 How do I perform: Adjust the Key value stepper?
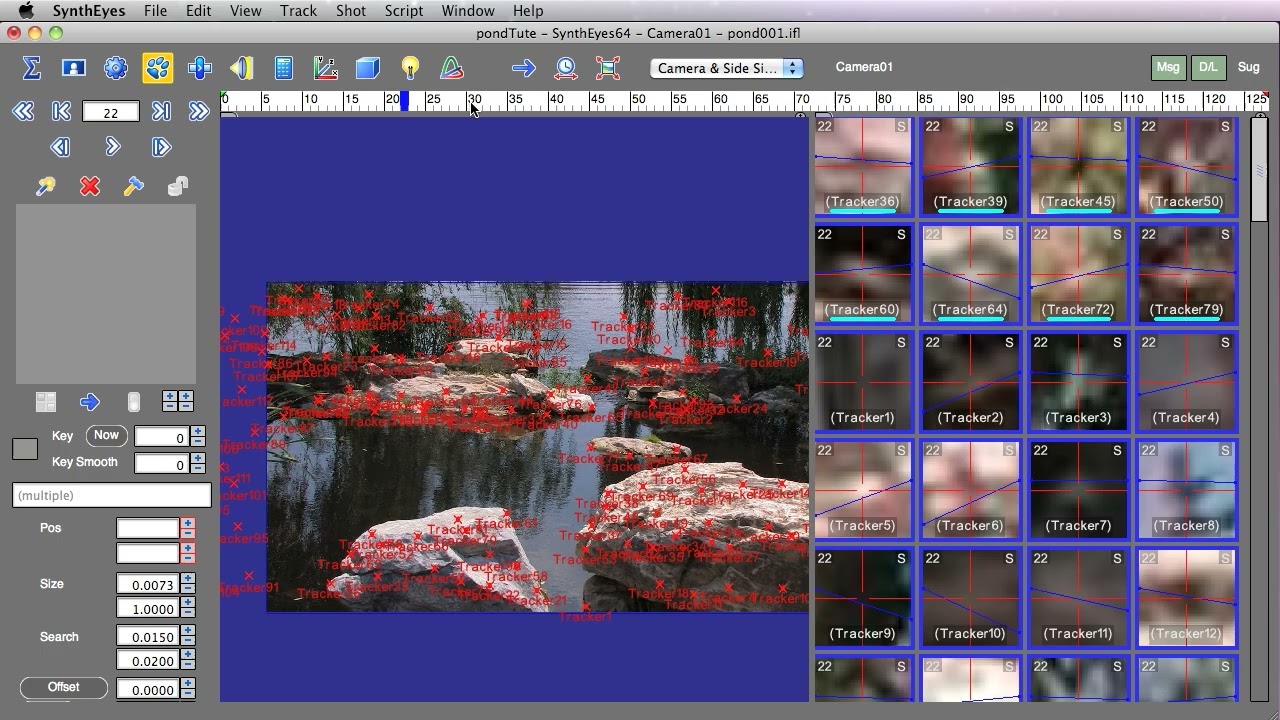coord(198,437)
